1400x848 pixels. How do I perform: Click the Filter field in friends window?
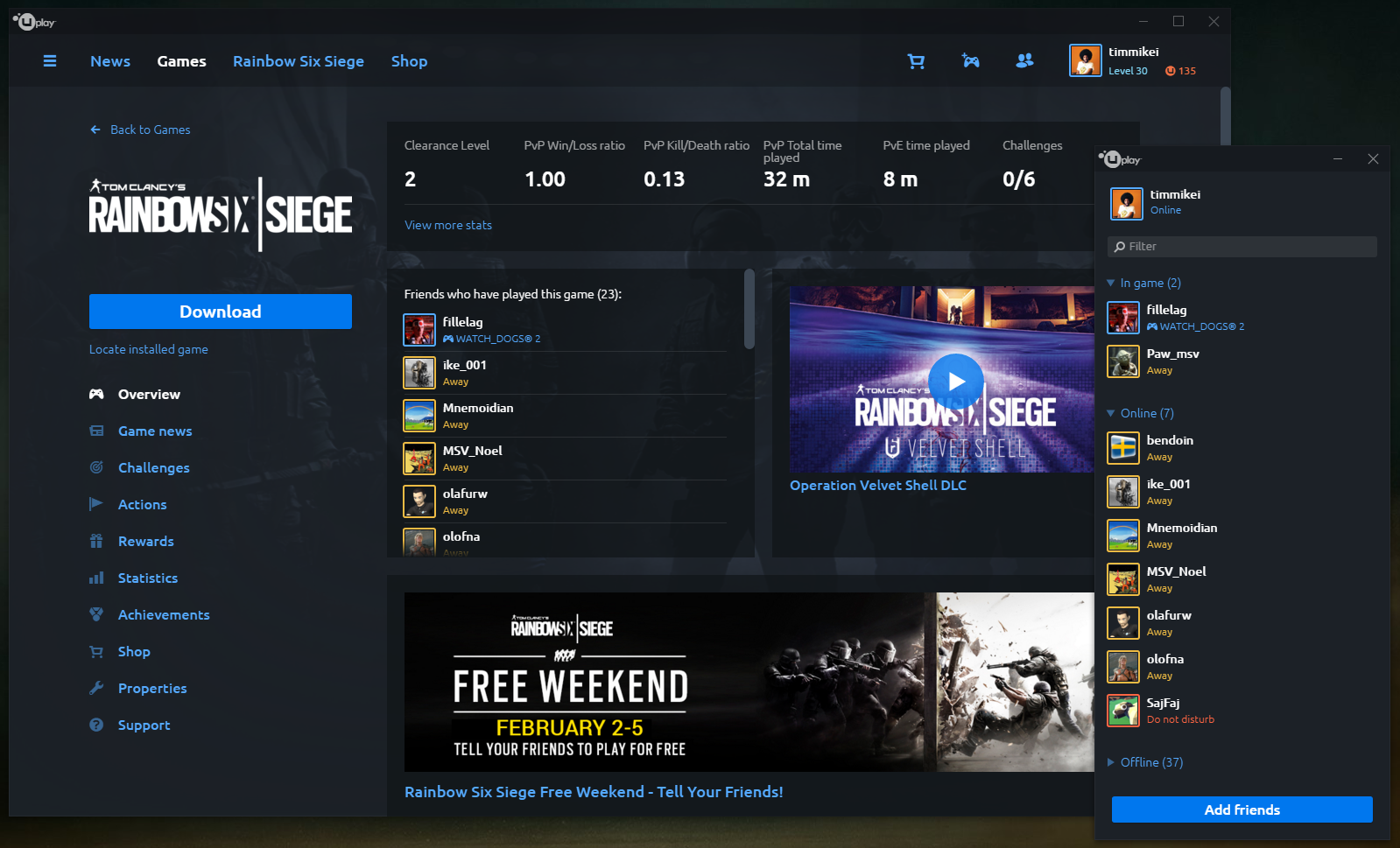[x=1242, y=247]
